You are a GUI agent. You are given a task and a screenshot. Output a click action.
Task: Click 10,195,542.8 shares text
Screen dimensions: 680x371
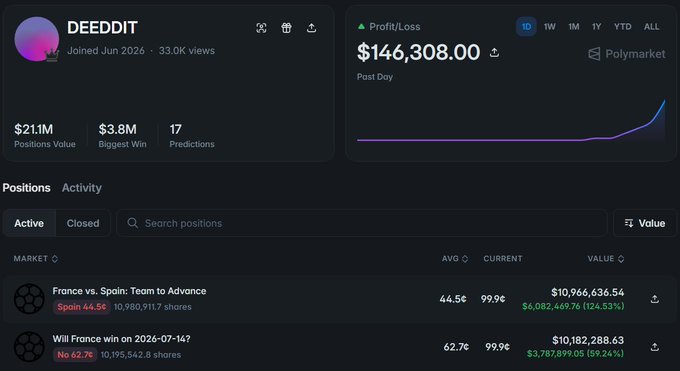[141, 355]
